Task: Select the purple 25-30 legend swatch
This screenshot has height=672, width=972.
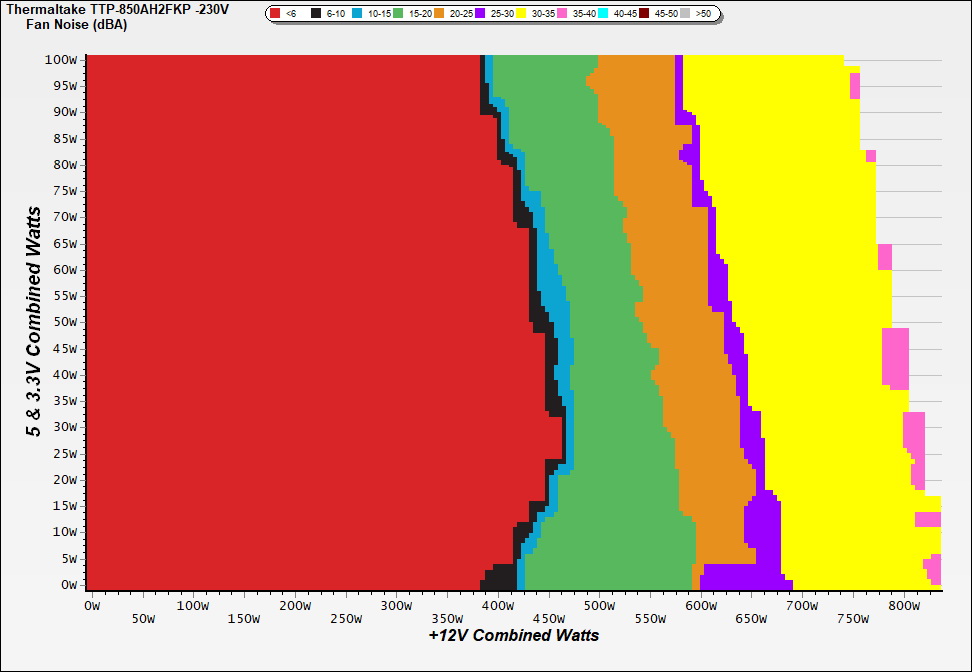Action: (480, 14)
